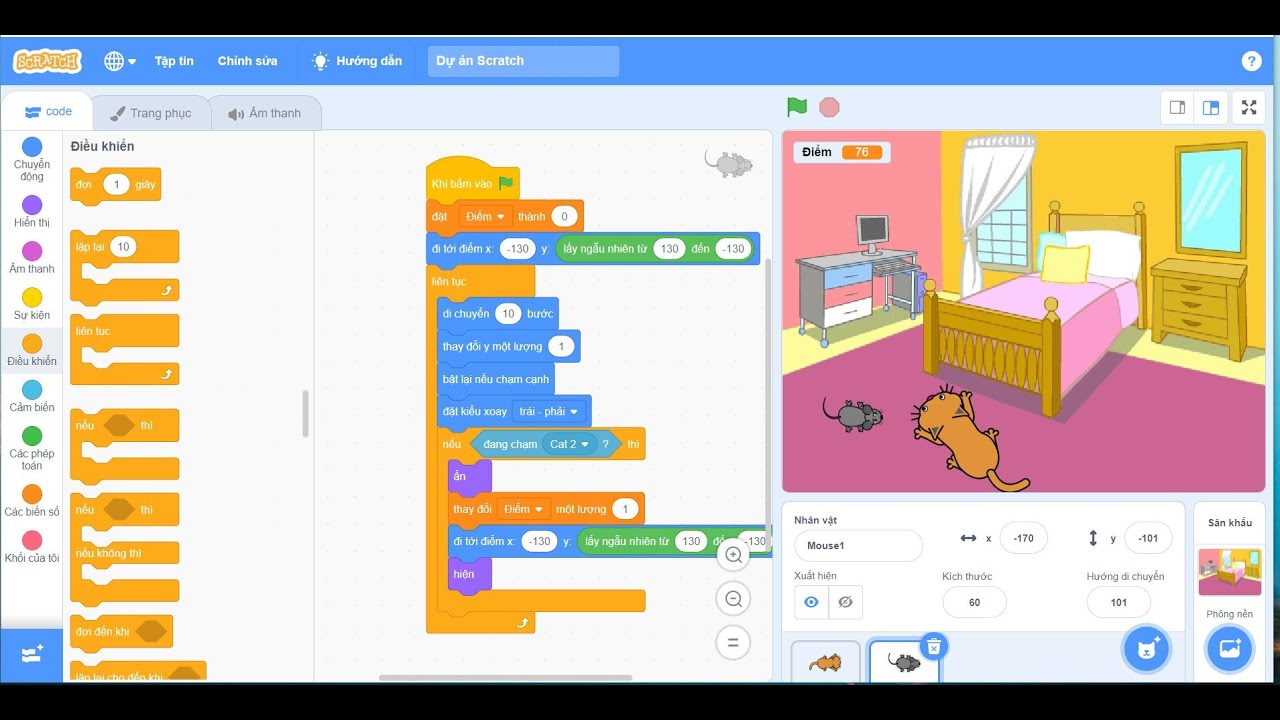Click the đợi đến khi palette block
This screenshot has width=1280, height=720.
click(121, 632)
